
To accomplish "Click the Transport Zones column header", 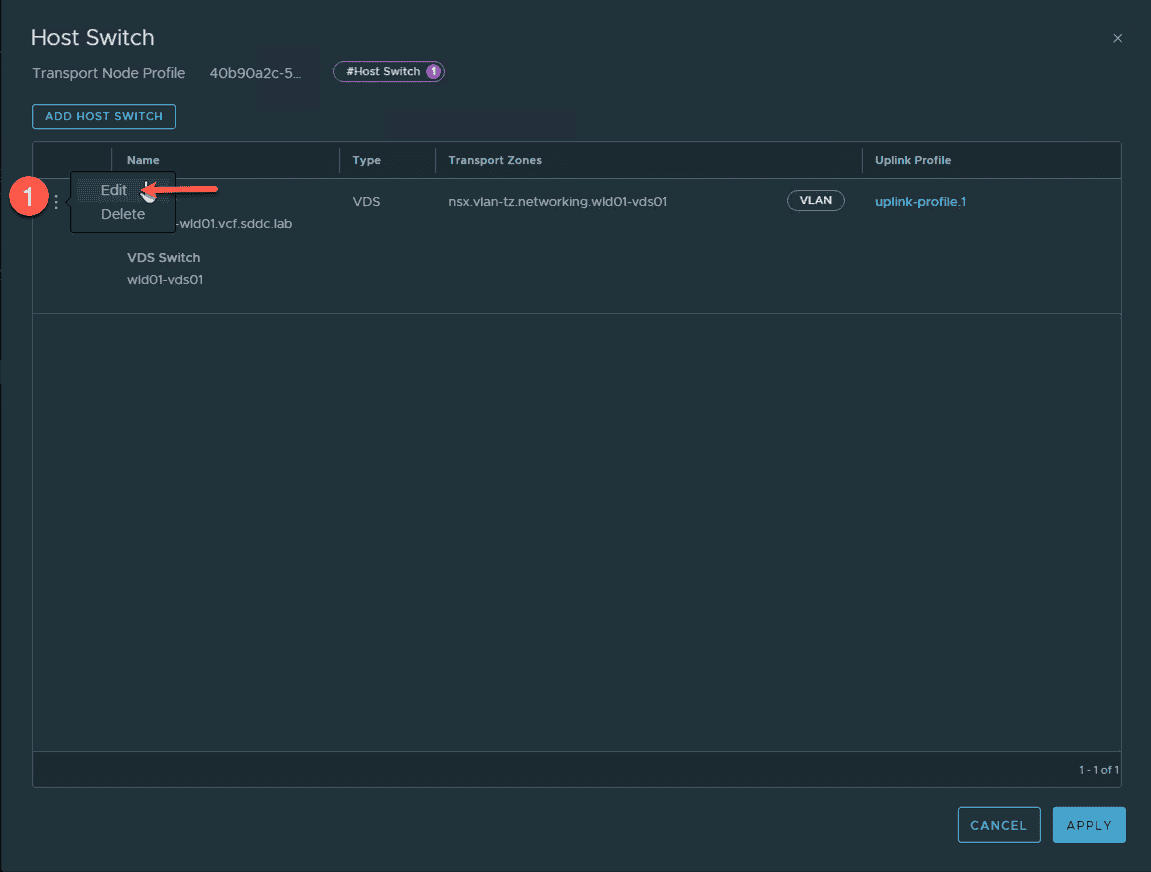I will pyautogui.click(x=494, y=160).
